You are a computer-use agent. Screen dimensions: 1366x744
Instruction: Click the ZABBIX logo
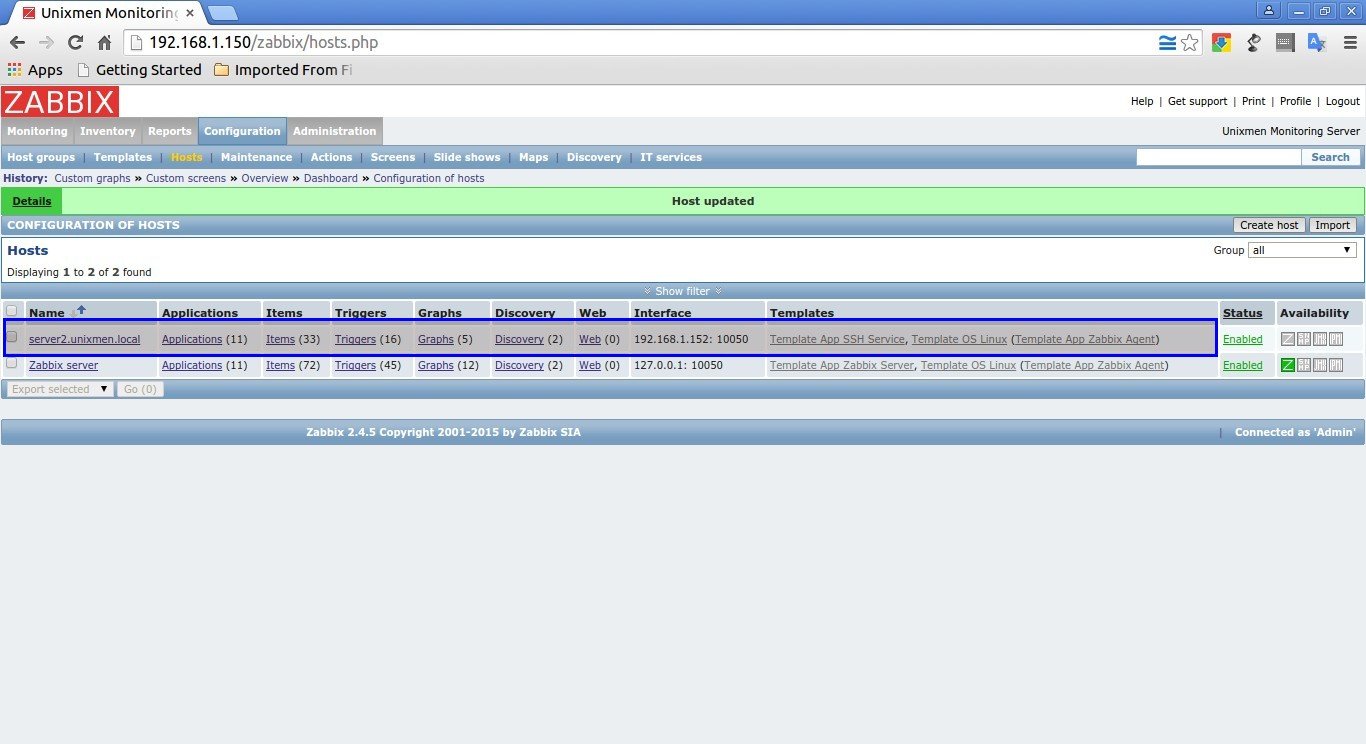click(x=60, y=102)
